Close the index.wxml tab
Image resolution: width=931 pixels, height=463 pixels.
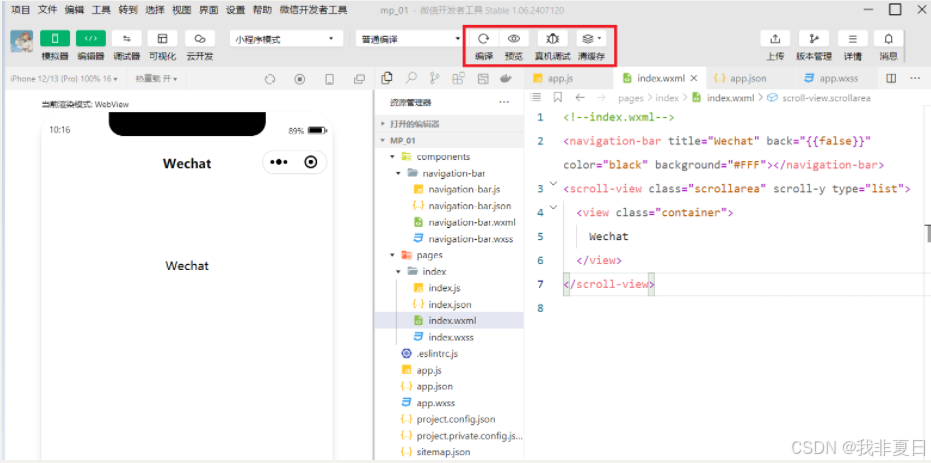tap(694, 78)
